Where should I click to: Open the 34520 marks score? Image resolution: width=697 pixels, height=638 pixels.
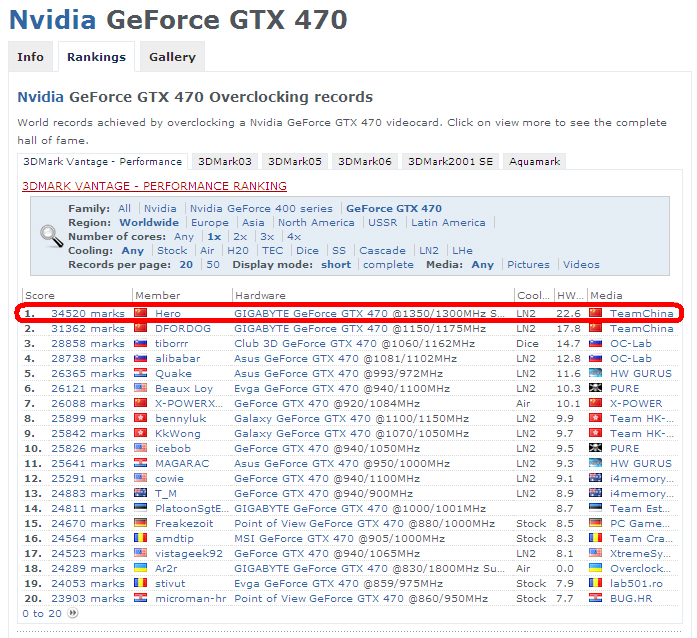click(x=88, y=313)
